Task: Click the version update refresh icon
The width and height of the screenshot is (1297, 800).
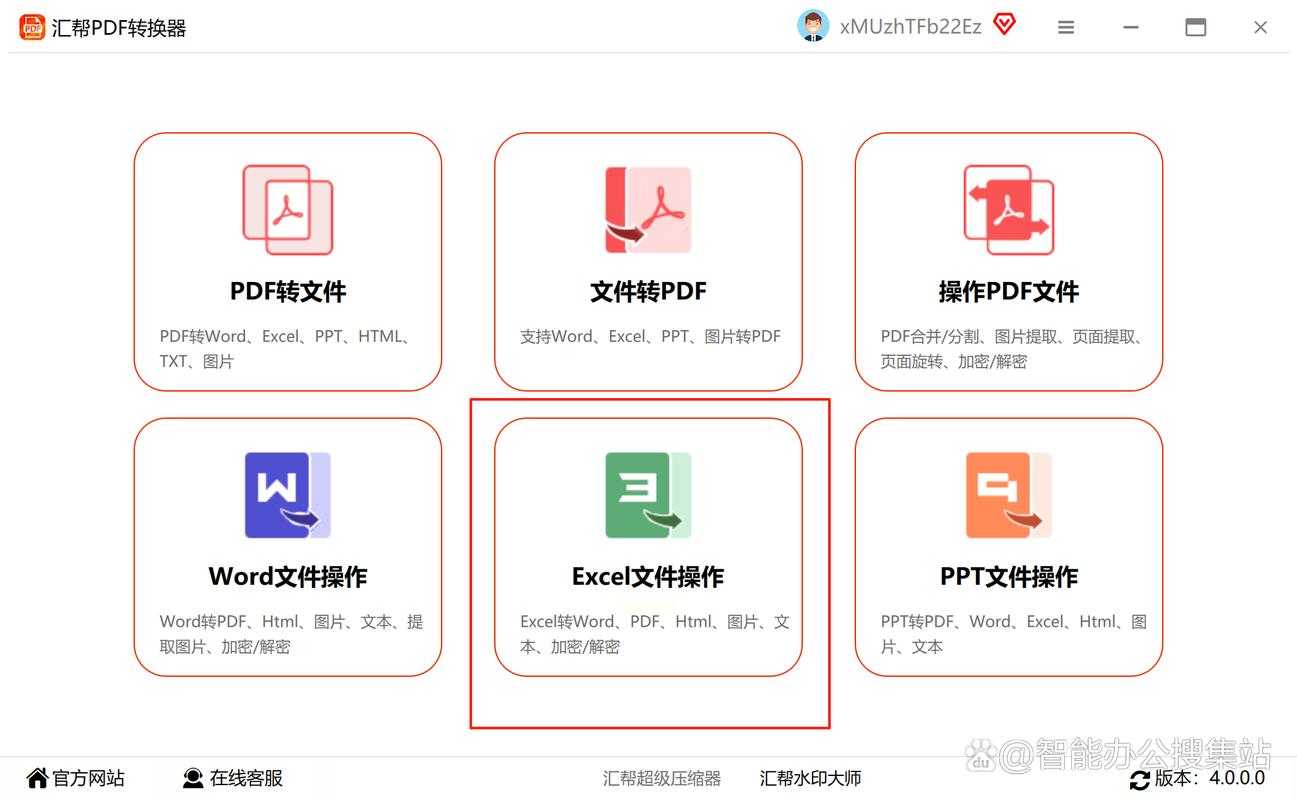Action: tap(1140, 779)
